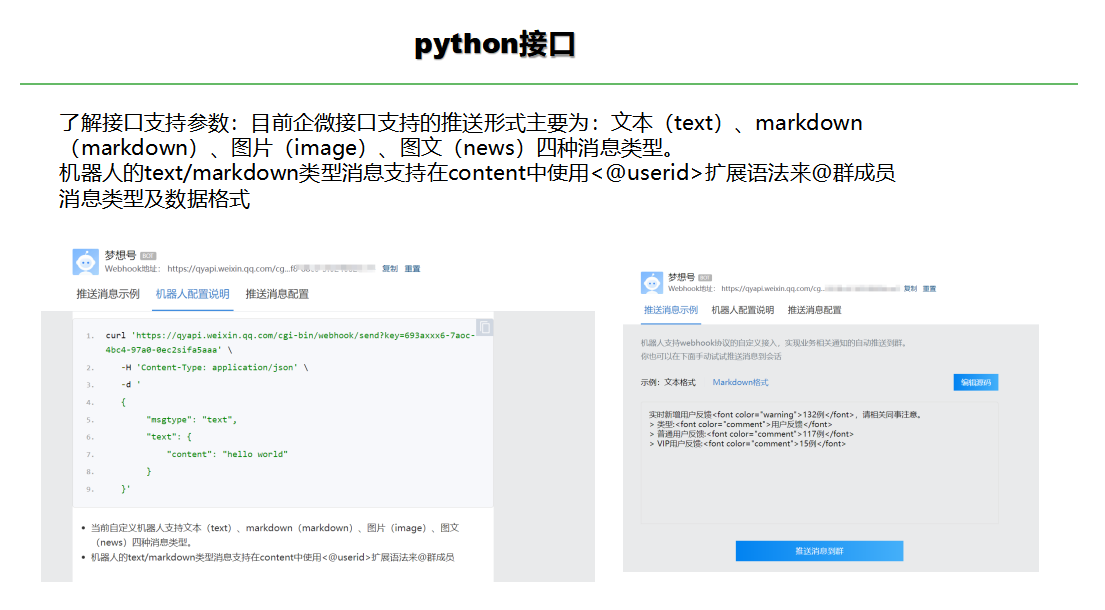
Task: Select 推送消息示例 tab in right panel
Action: coord(670,310)
